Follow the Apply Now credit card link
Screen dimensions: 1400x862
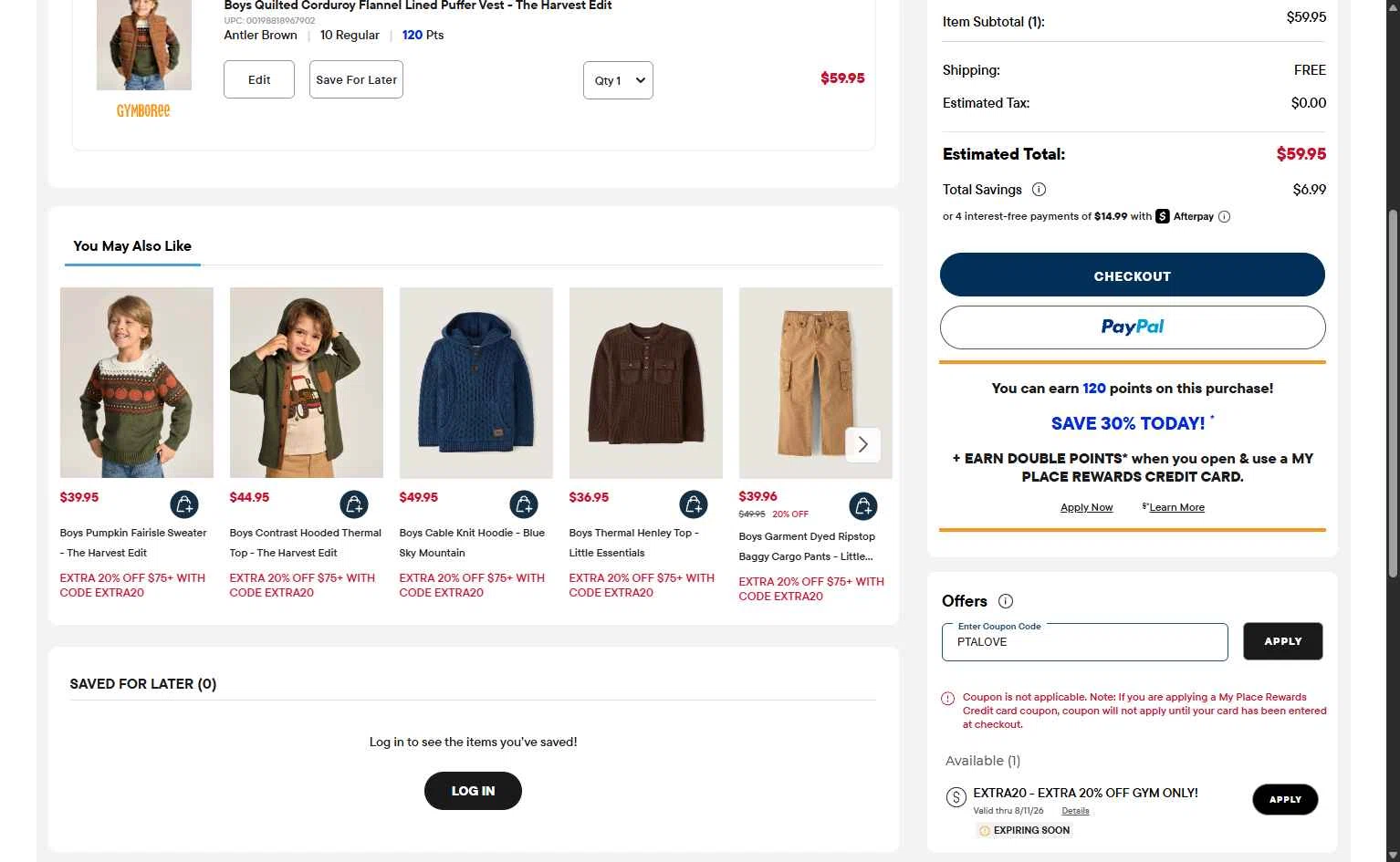click(1086, 507)
